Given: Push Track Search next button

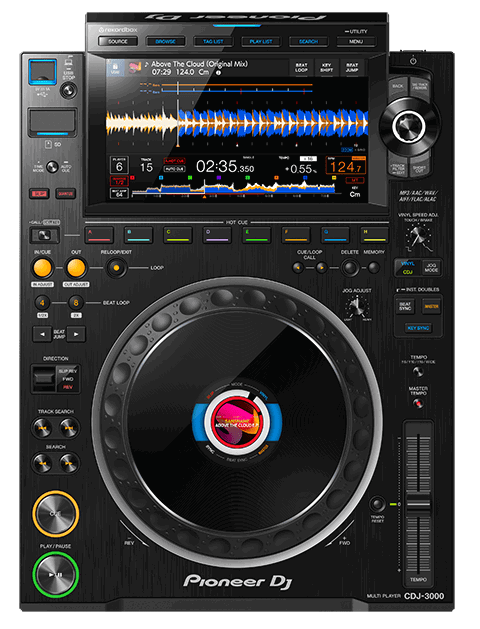Looking at the screenshot, I should point(69,428).
